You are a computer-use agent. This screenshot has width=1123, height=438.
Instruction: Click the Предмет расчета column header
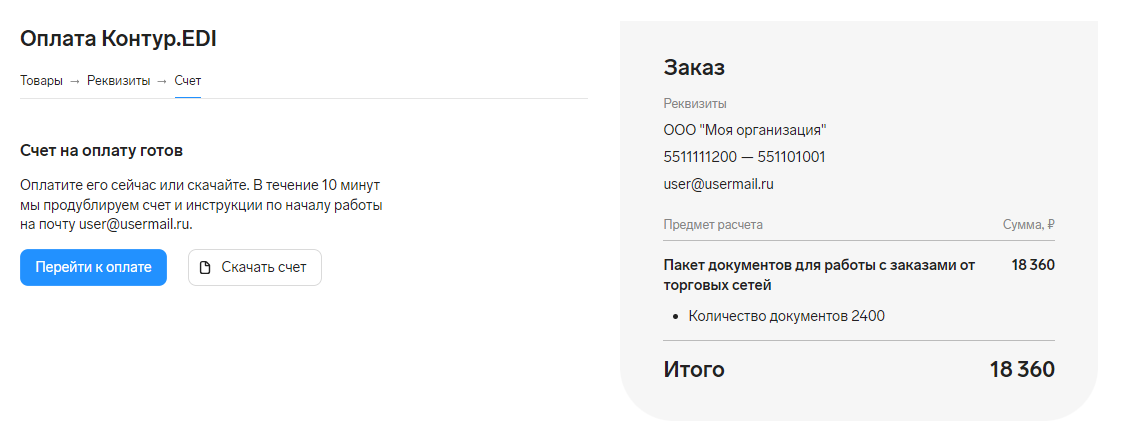tap(713, 225)
